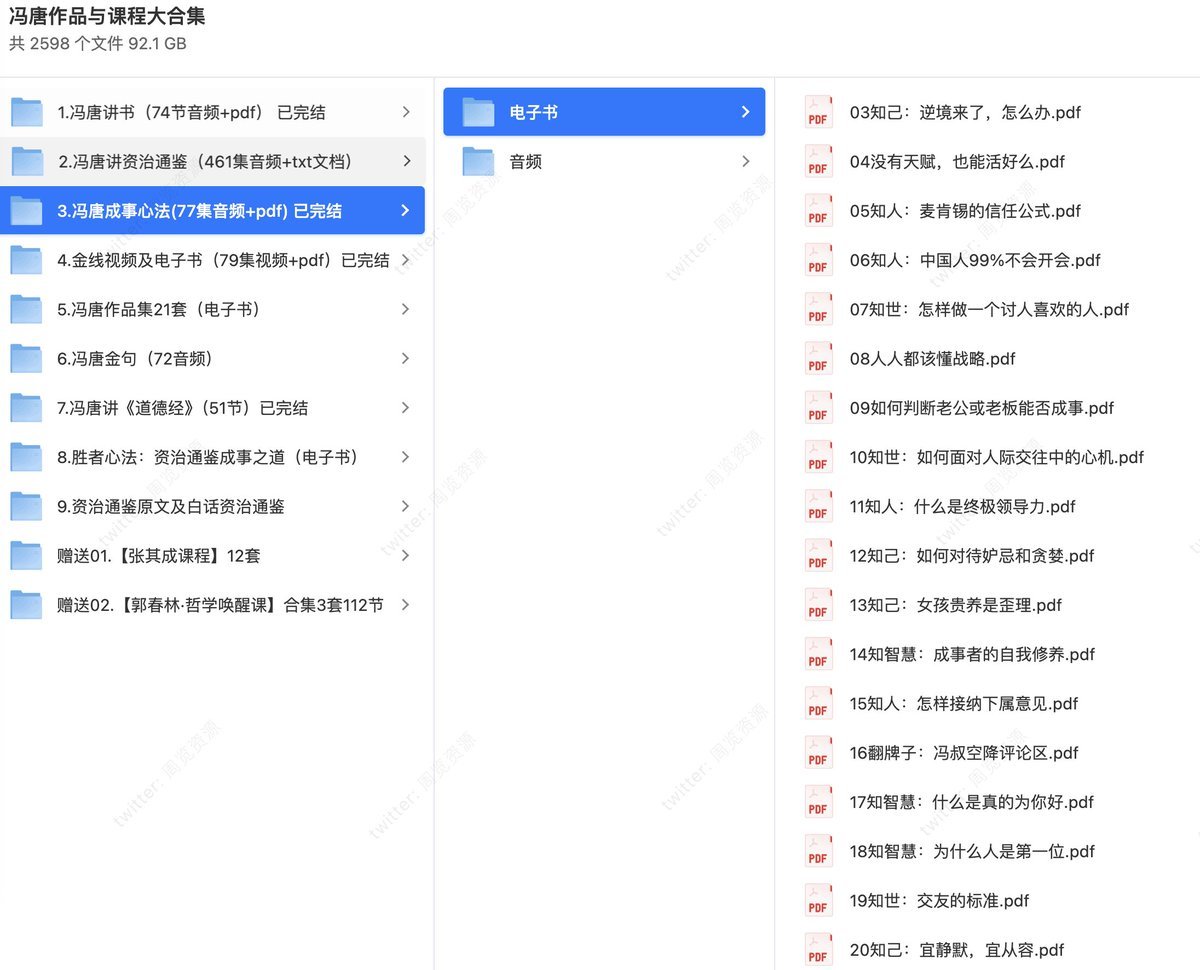Click PDF icon of 16翻牌子：冯叔空降评论区.pdf

click(819, 753)
